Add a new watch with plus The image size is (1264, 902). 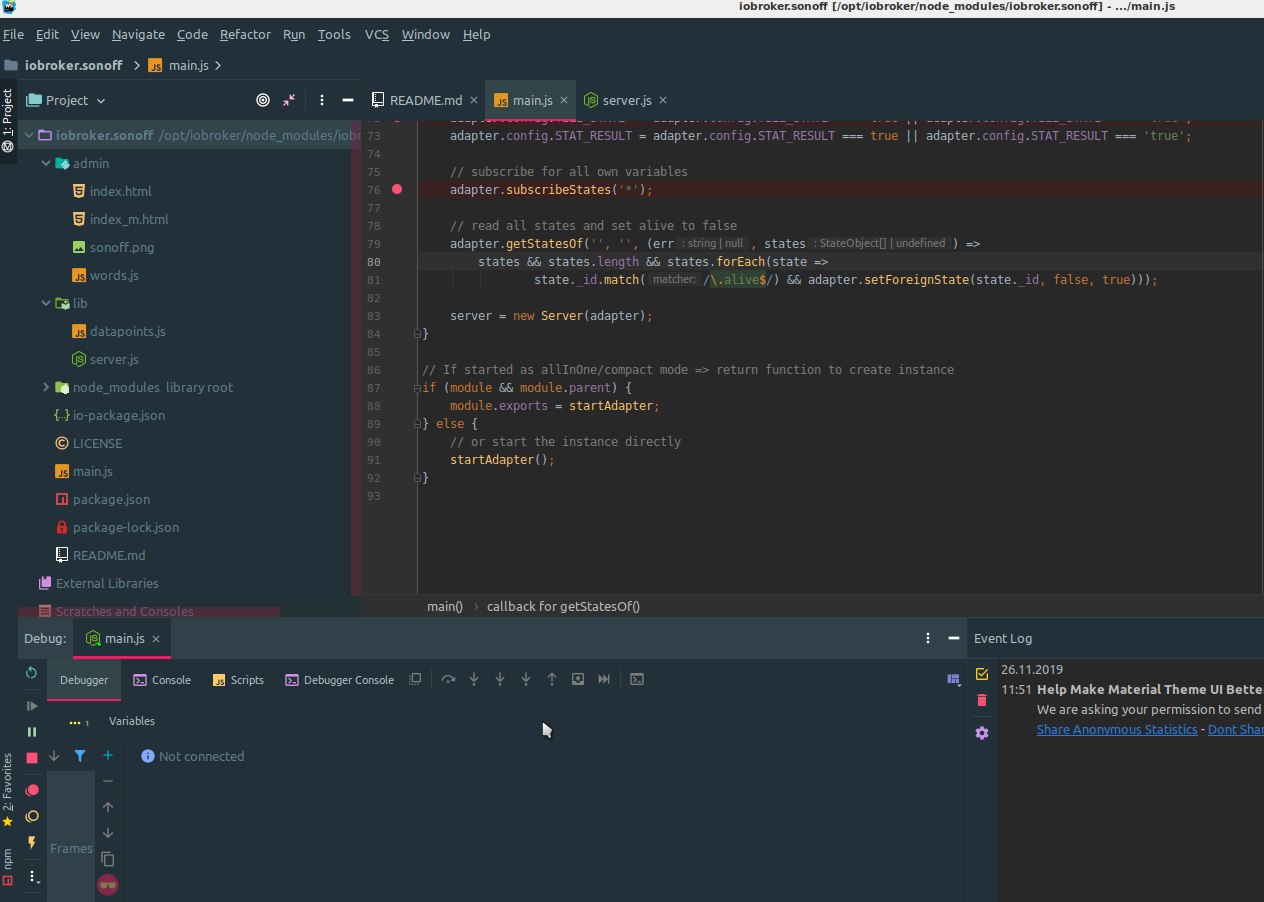108,755
